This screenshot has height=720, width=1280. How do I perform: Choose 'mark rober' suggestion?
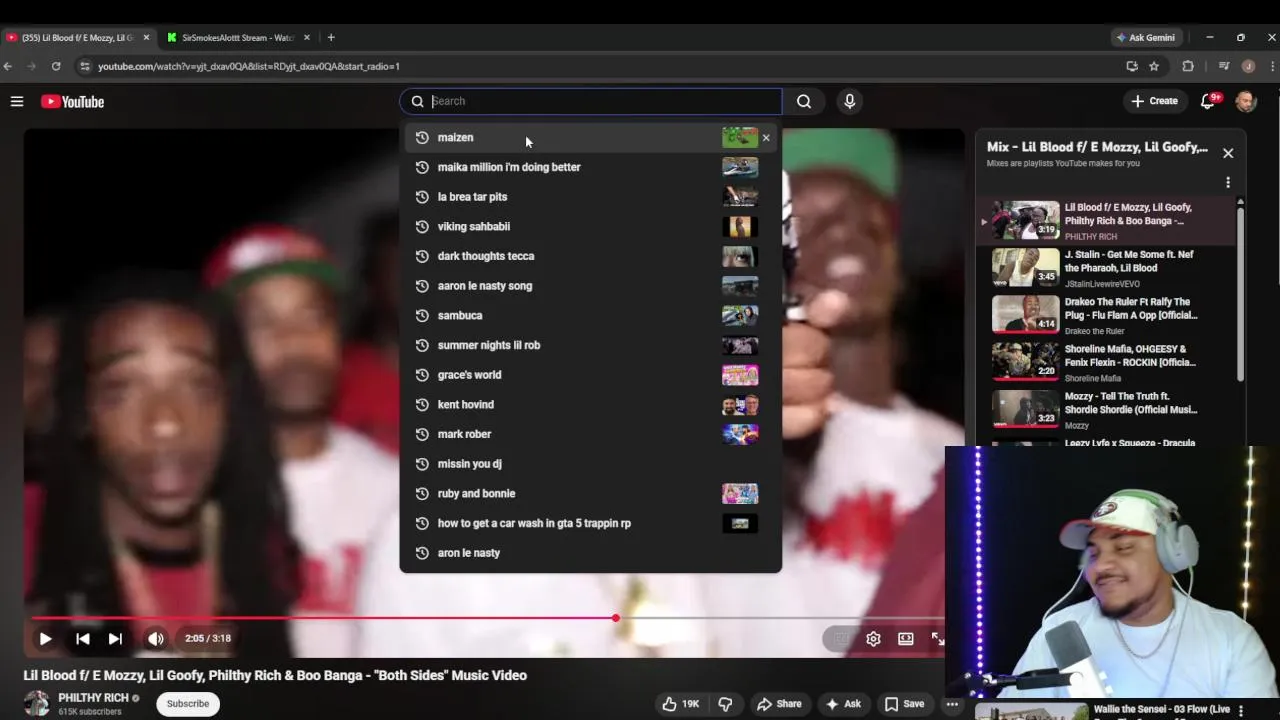(590, 434)
